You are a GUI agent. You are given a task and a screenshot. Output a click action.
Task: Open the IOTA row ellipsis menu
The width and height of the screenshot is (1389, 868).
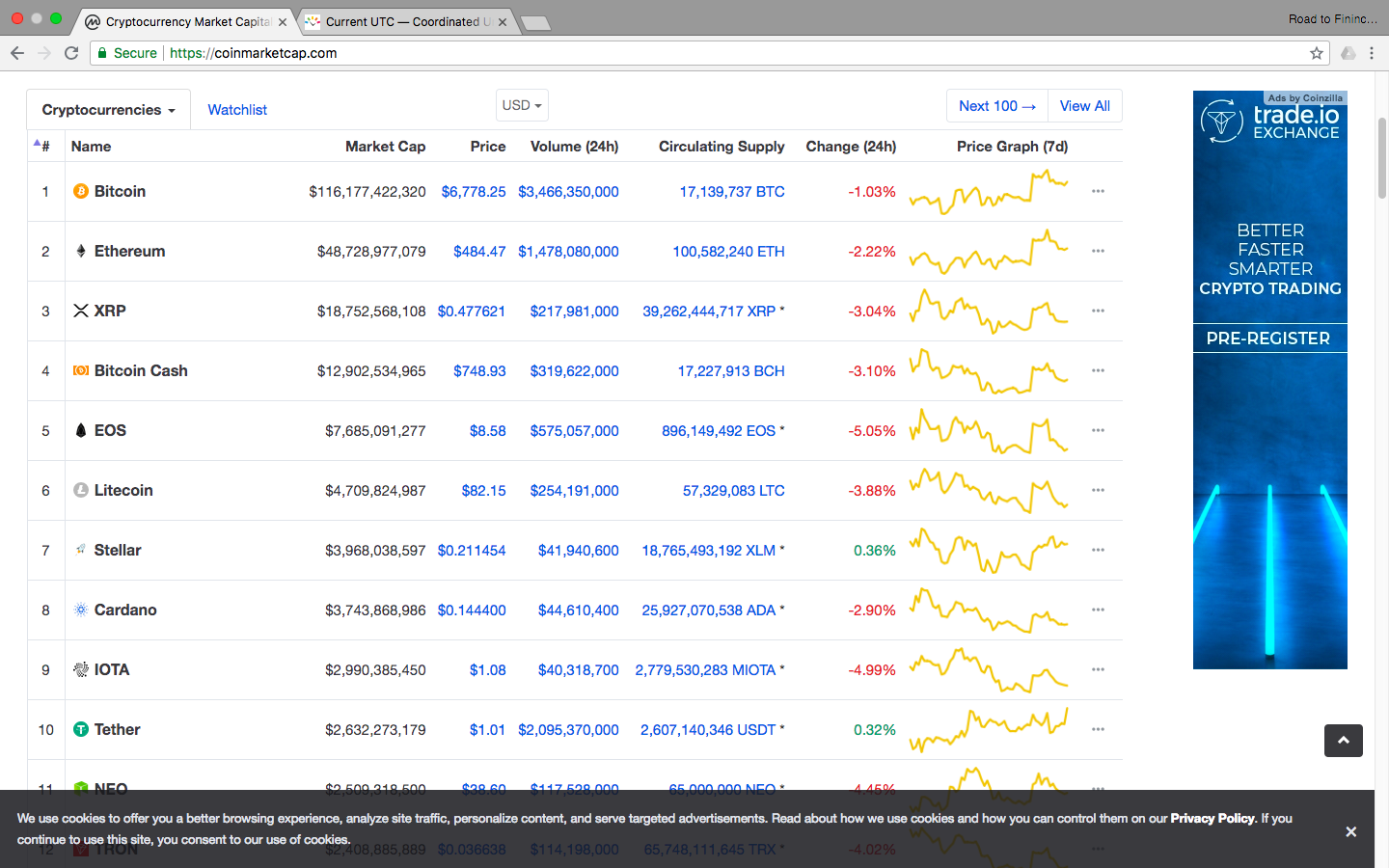[1098, 669]
